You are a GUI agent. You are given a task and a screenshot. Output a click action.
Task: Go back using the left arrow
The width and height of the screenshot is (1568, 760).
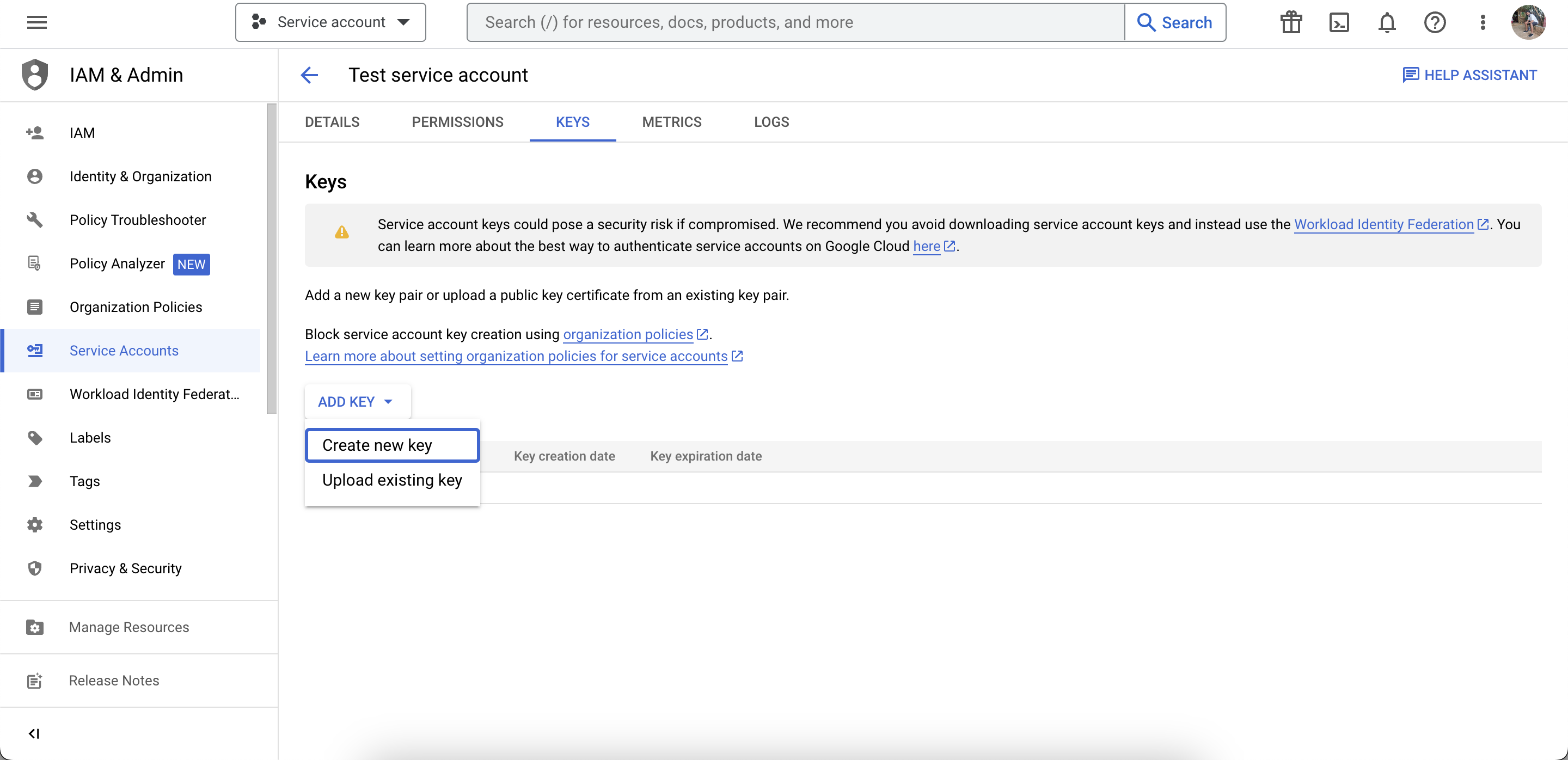309,75
